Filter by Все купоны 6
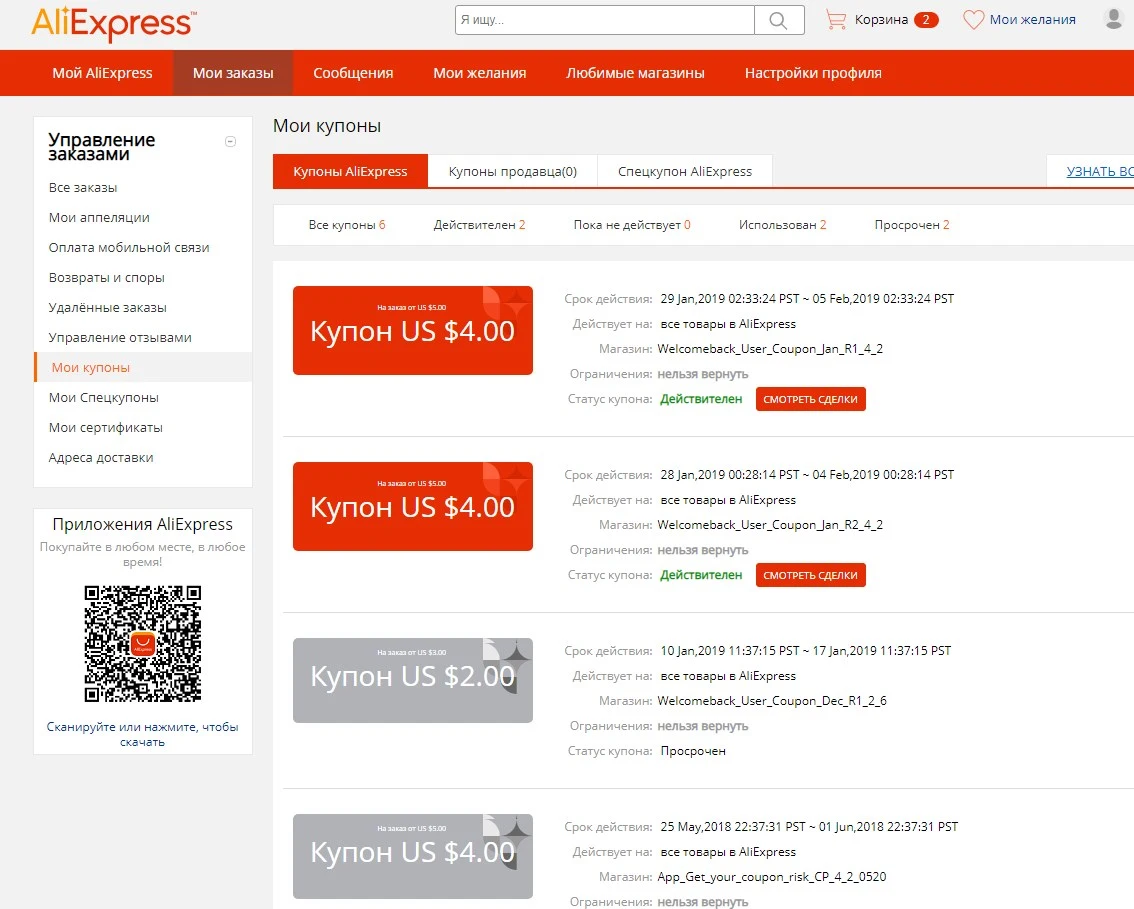Screen dimensions: 1134x909 pyautogui.click(x=347, y=225)
